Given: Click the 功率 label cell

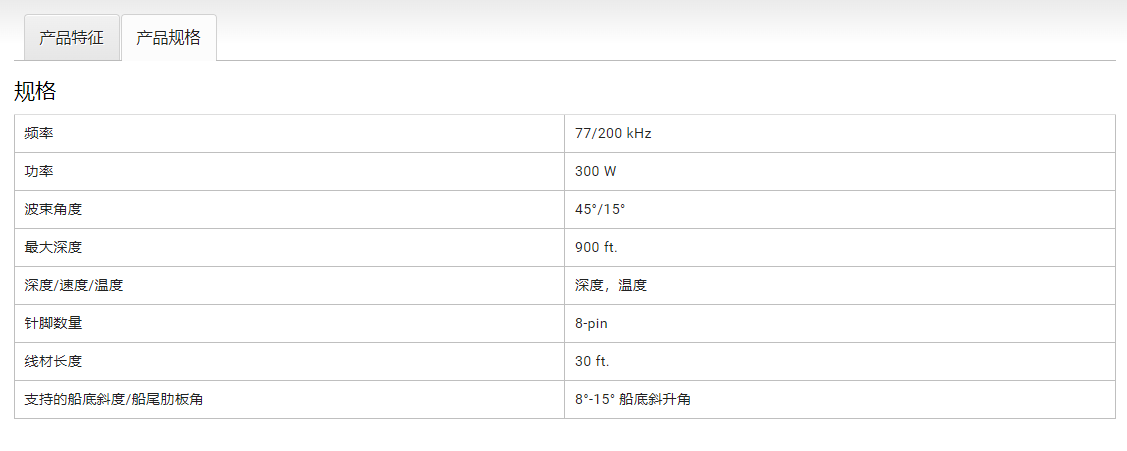Looking at the screenshot, I should pyautogui.click(x=39, y=171).
